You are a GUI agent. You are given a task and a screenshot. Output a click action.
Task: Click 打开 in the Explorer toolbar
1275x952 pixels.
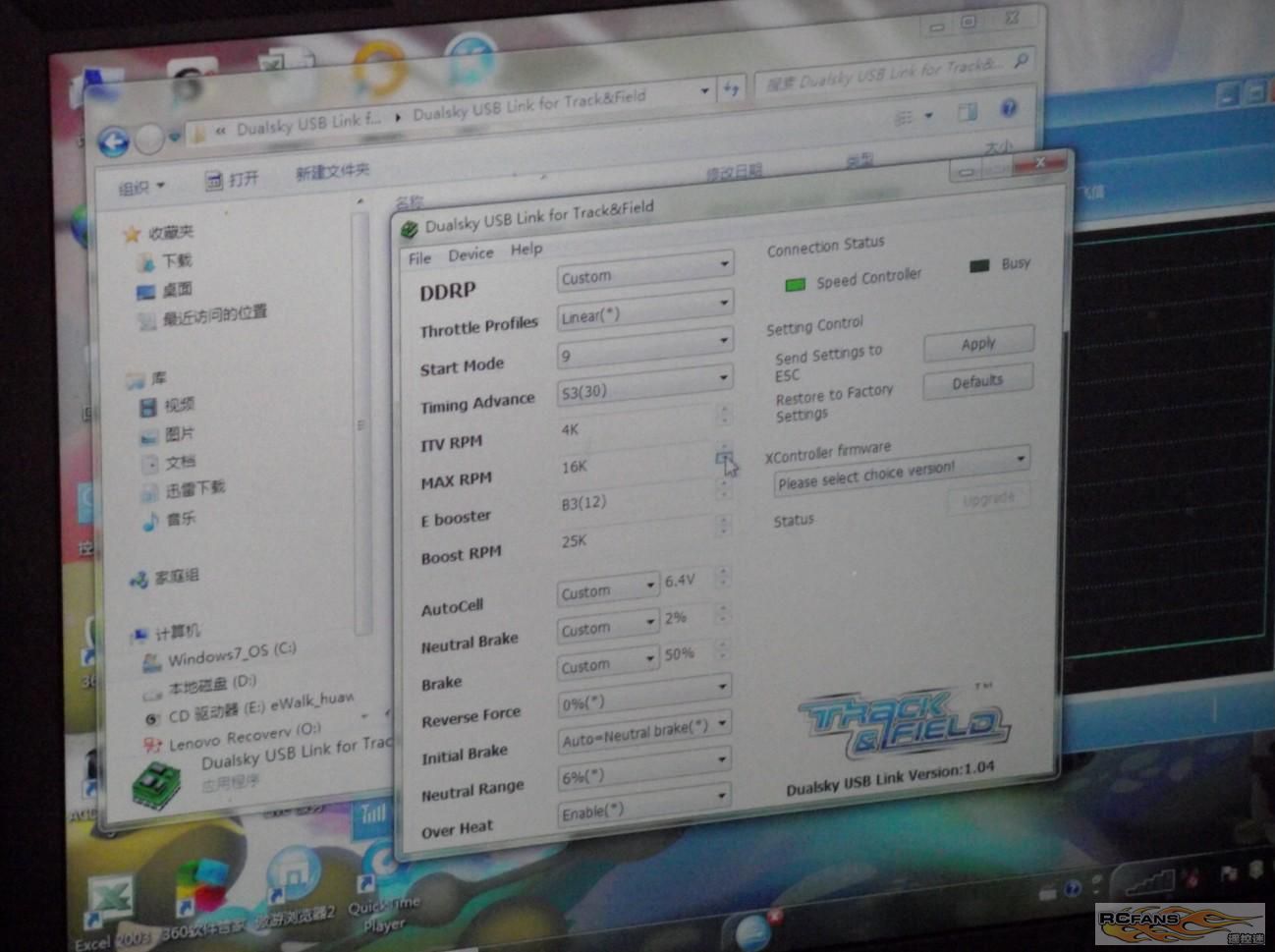pyautogui.click(x=232, y=179)
